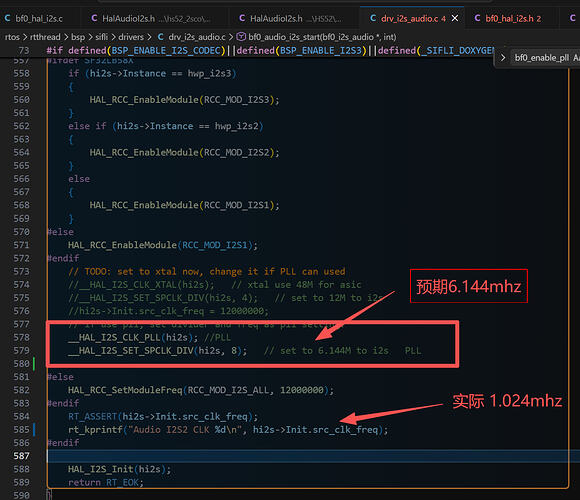
Task: Click the C file icon on drv_i2s_audio.c tab
Action: [x=373, y=18]
